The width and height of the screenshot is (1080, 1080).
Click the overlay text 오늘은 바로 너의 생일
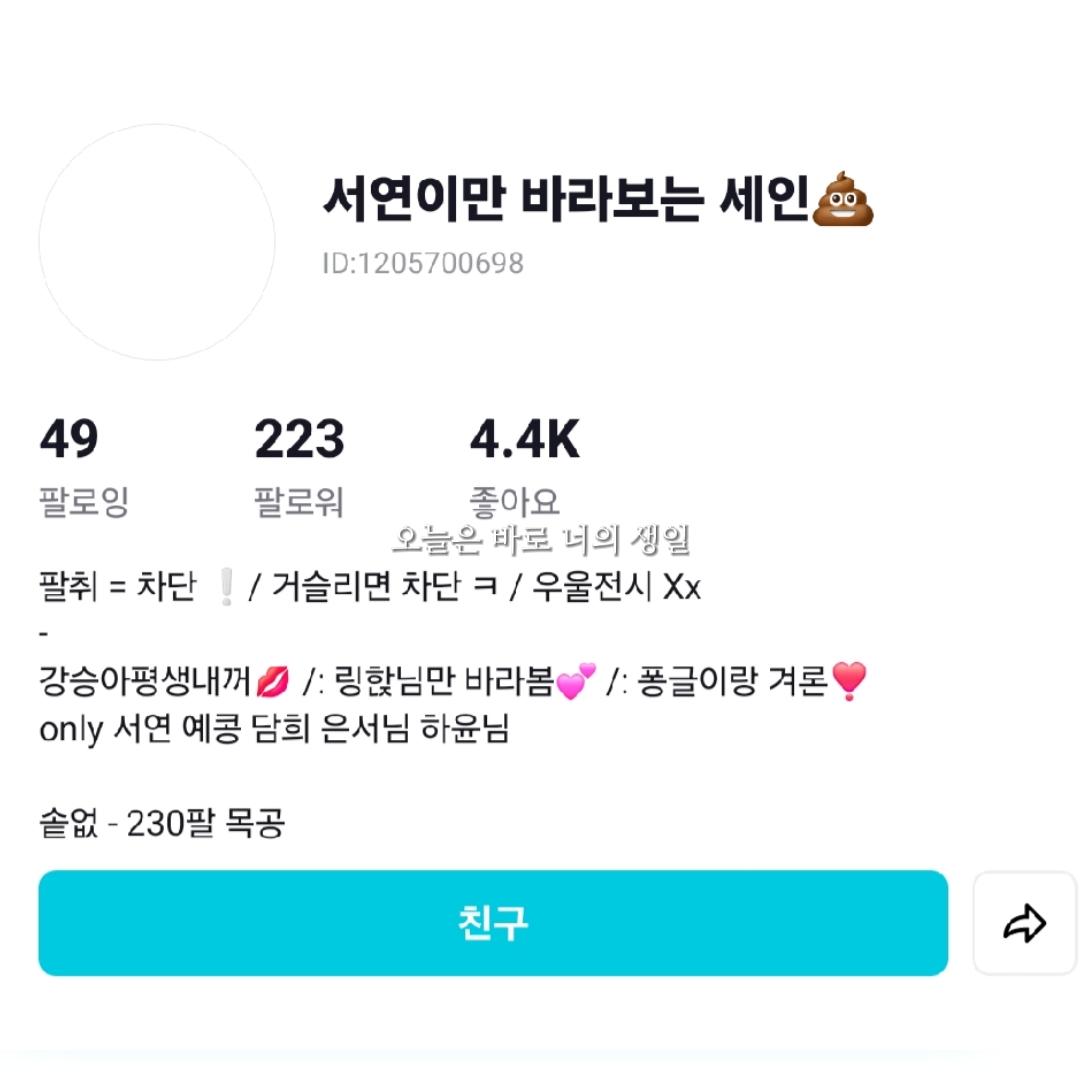click(x=541, y=540)
